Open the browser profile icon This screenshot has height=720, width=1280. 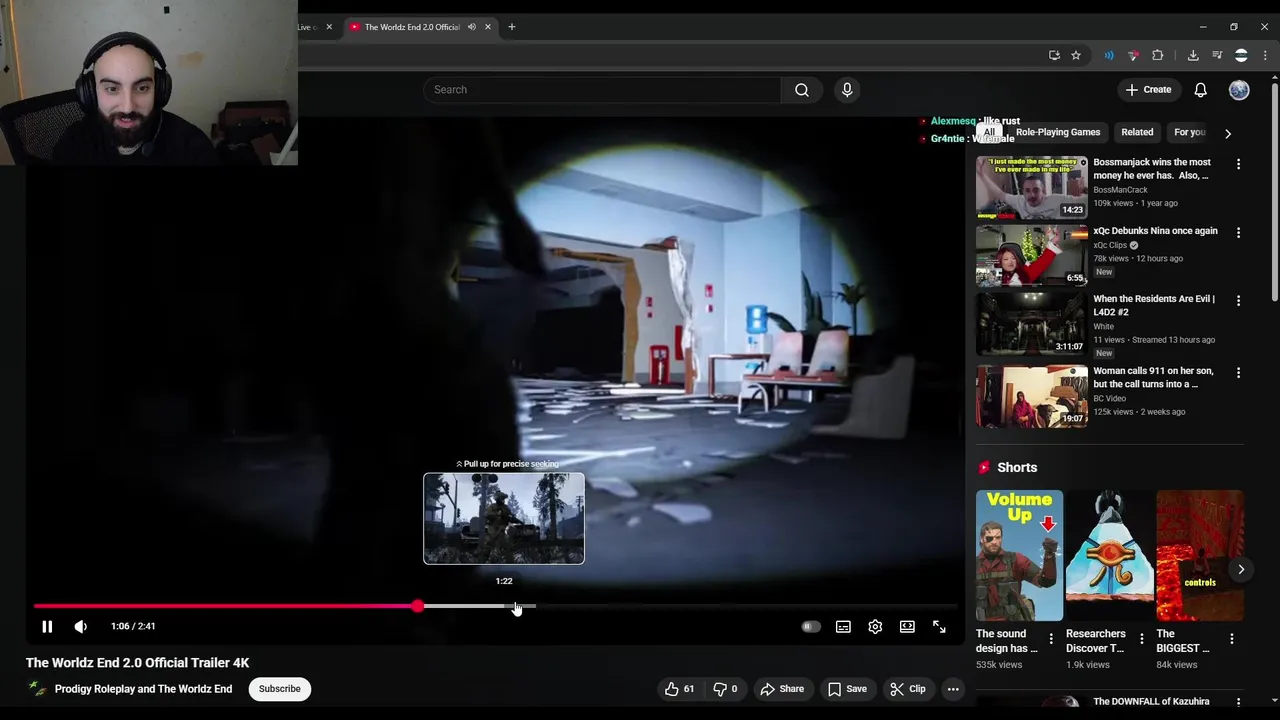1241,55
